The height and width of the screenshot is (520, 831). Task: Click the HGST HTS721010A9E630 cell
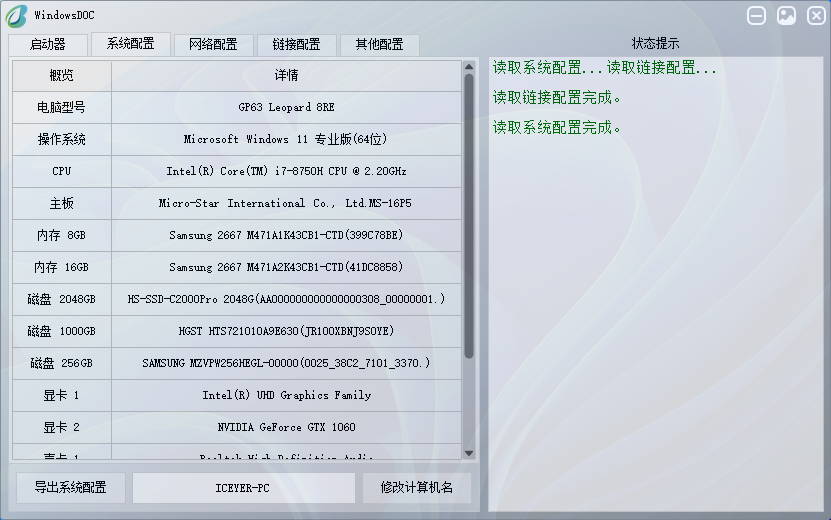[x=286, y=331]
